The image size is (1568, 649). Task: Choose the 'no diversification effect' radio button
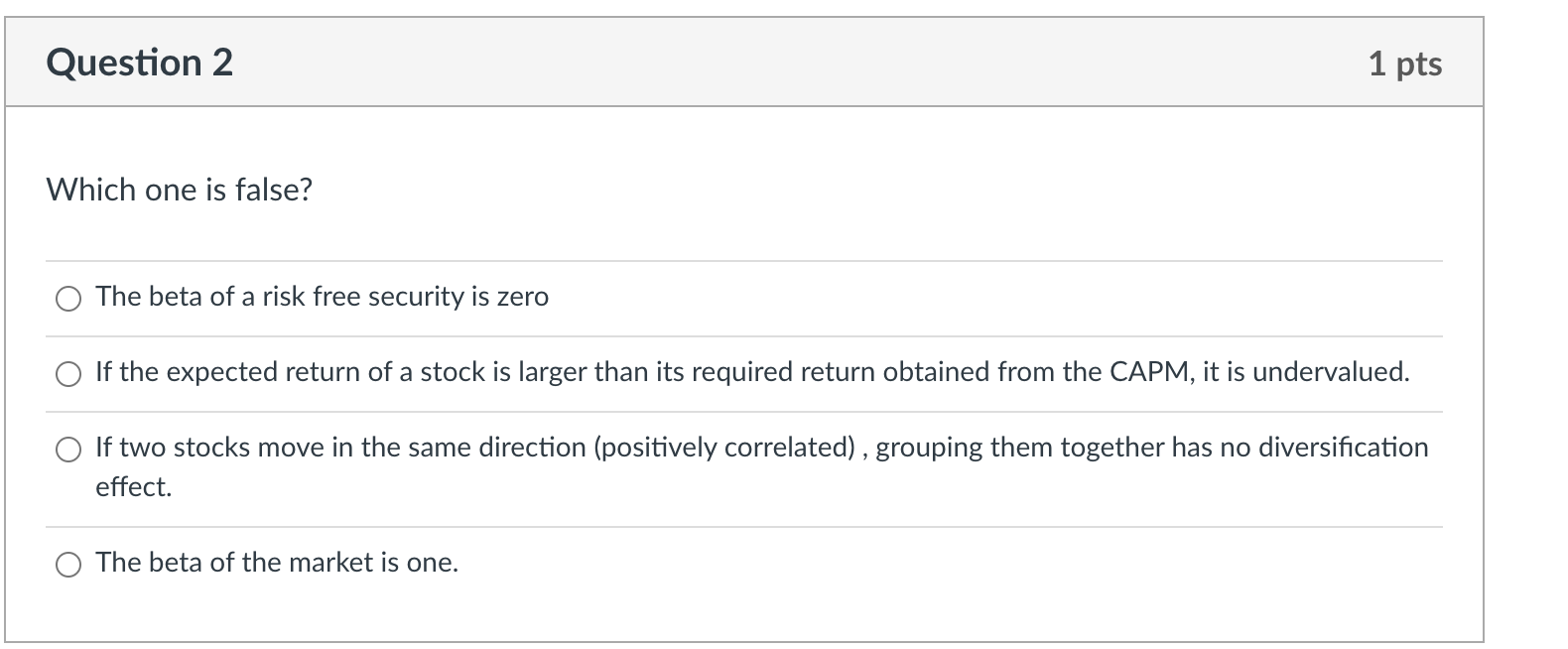(68, 450)
